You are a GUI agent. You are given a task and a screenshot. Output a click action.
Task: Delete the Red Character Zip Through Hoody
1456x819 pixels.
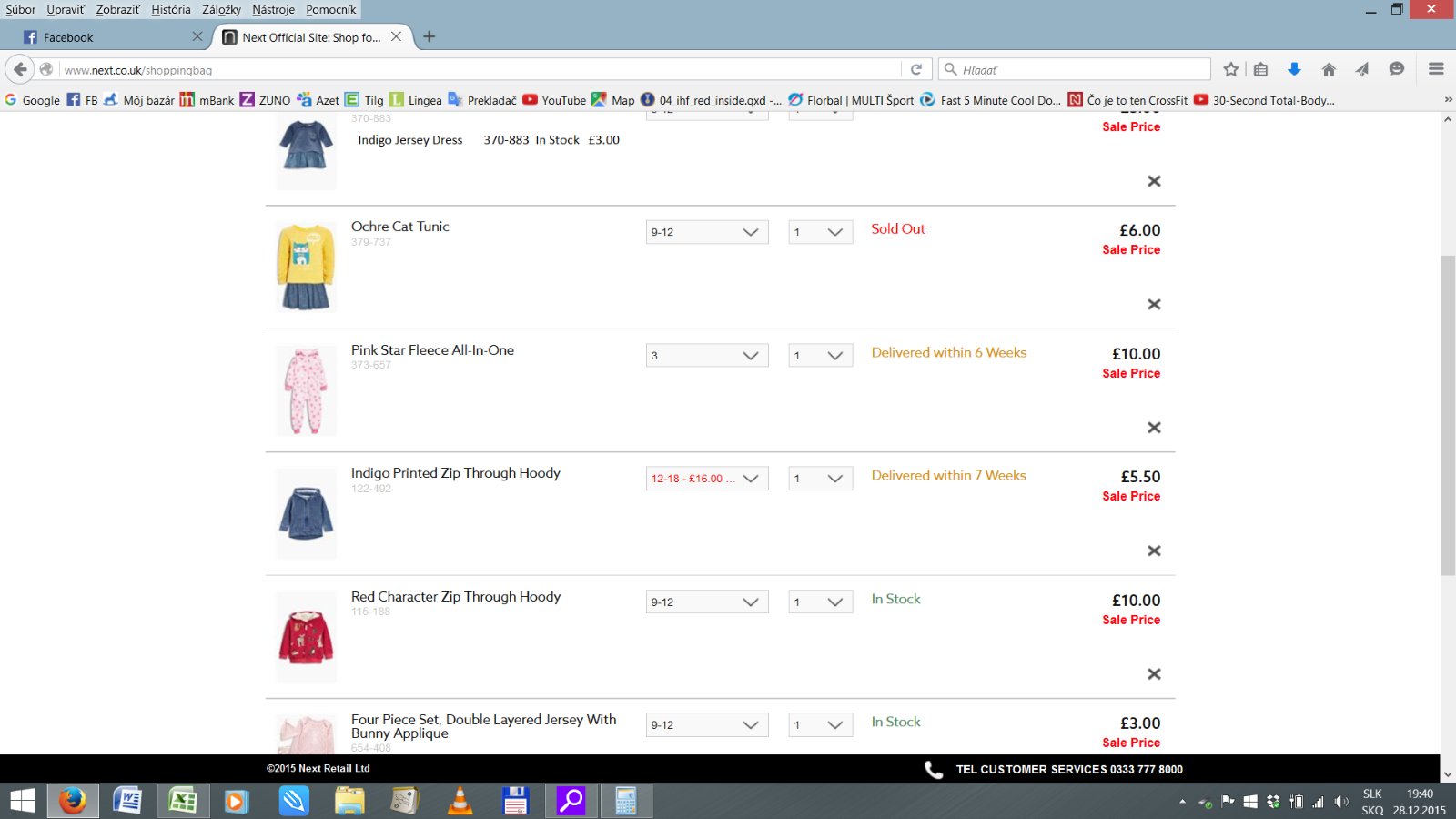(x=1154, y=674)
